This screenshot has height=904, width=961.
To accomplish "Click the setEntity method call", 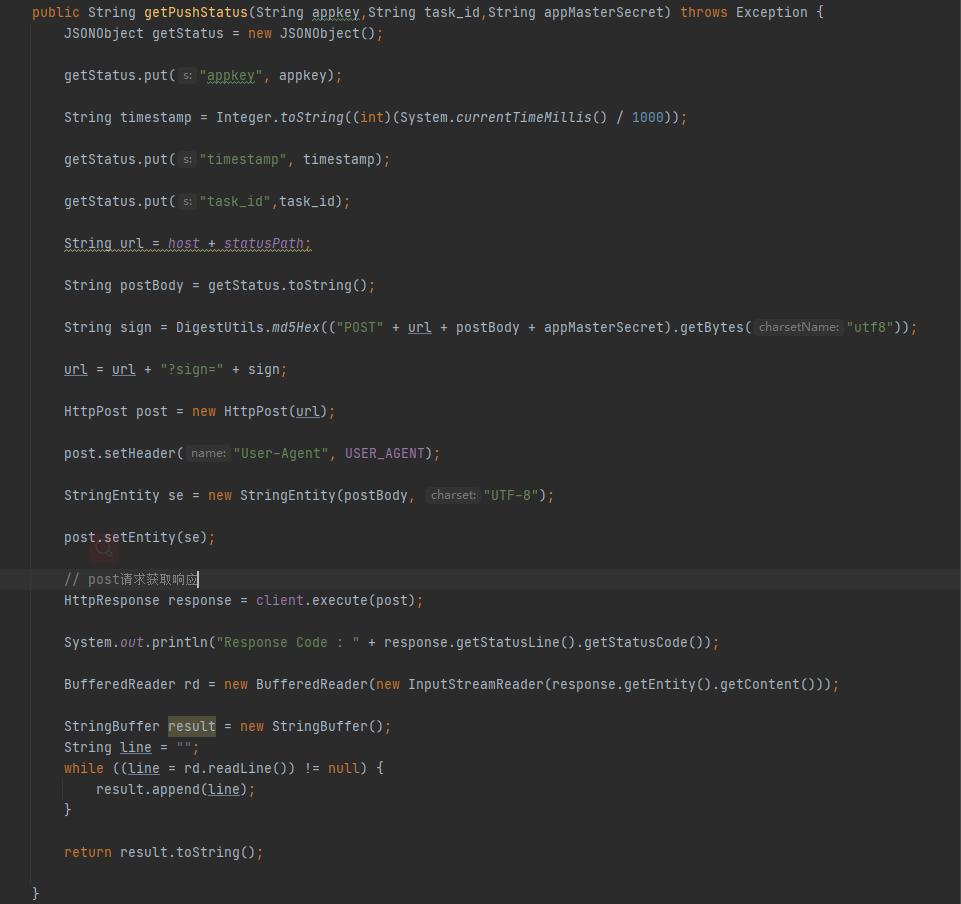I will coord(140,537).
